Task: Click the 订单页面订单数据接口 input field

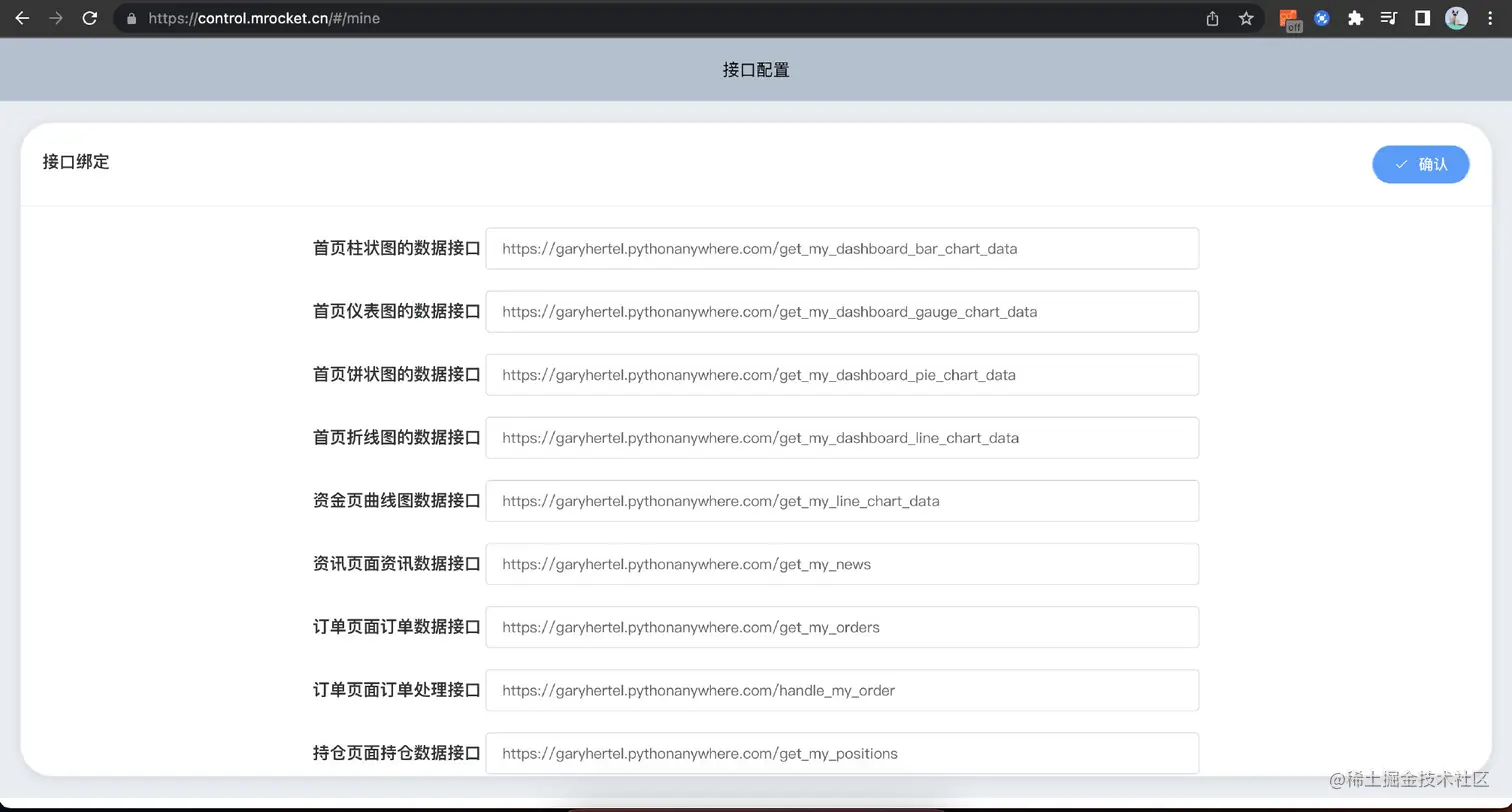Action: point(842,626)
